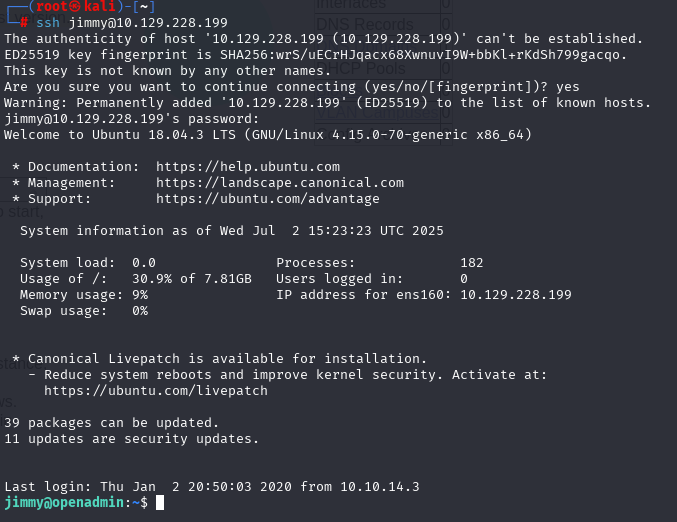Click the Welcome to Ubuntu 18.04.3 LTS line
The width and height of the screenshot is (677, 522).
pos(268,135)
